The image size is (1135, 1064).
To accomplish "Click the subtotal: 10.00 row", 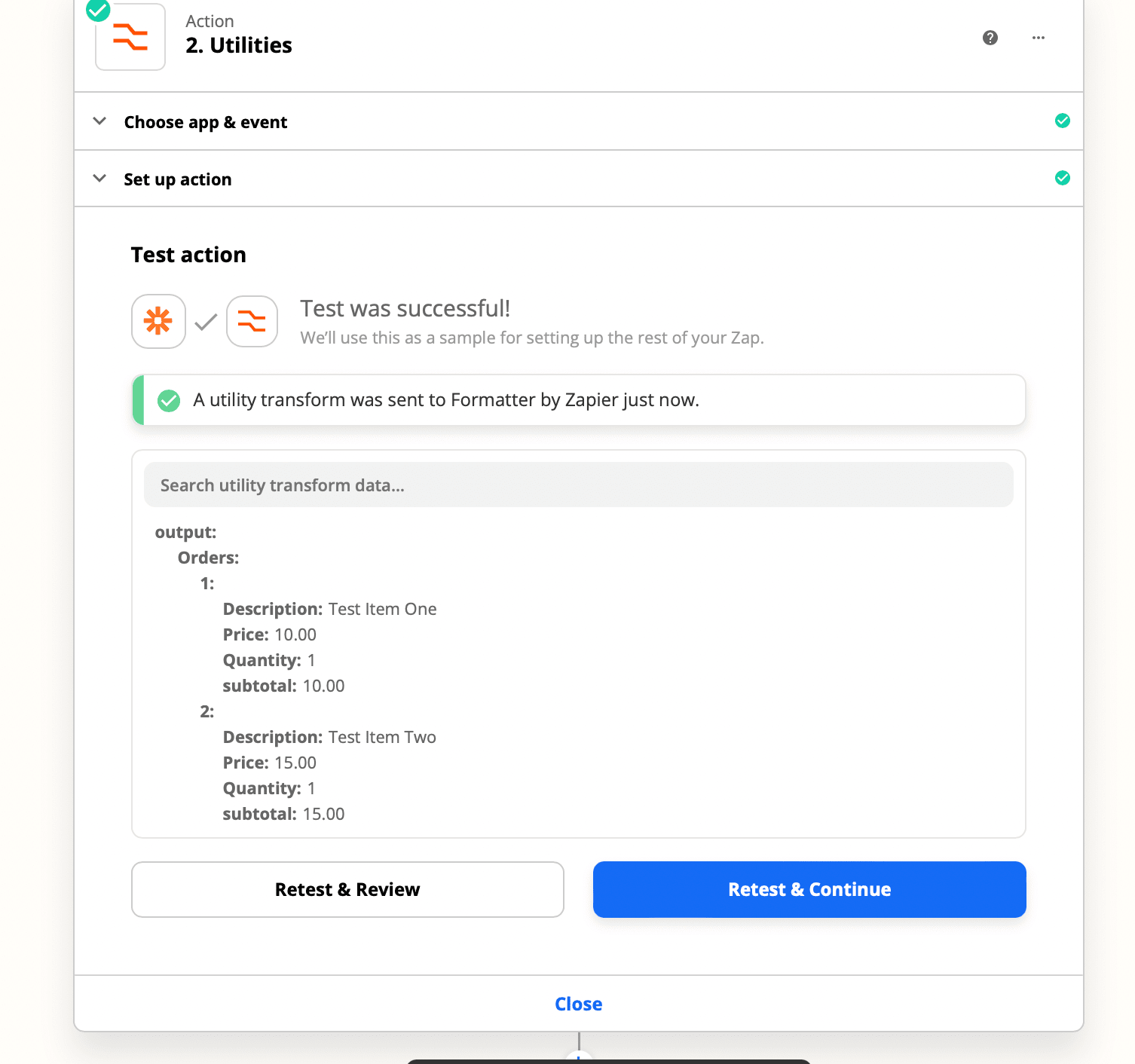I will pos(283,686).
